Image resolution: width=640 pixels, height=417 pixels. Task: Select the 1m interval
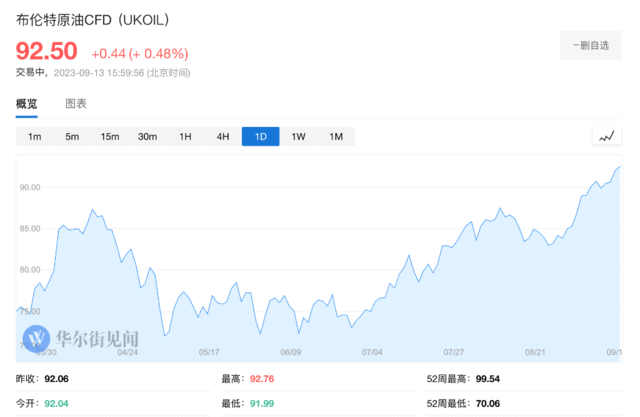pos(35,136)
